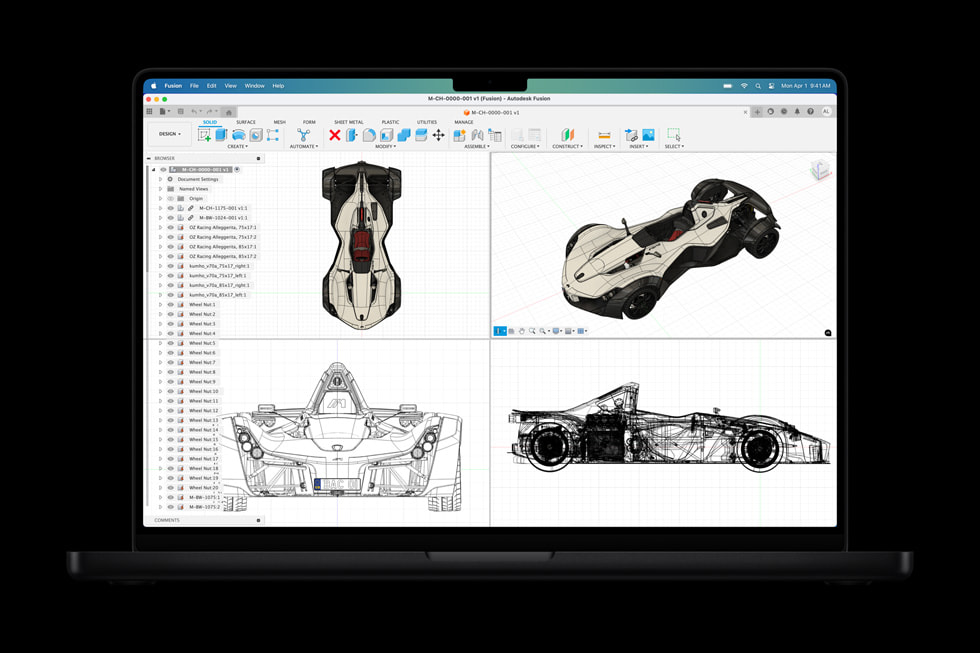Switch to the Sheet Metal ribbon tab
This screenshot has height=653, width=980.
pos(348,122)
